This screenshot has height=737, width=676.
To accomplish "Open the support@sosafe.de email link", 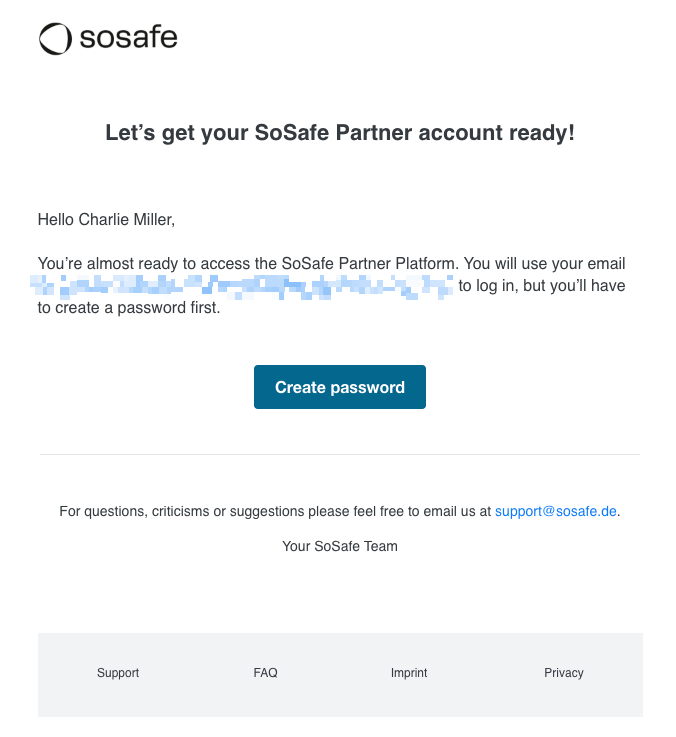I will click(556, 511).
